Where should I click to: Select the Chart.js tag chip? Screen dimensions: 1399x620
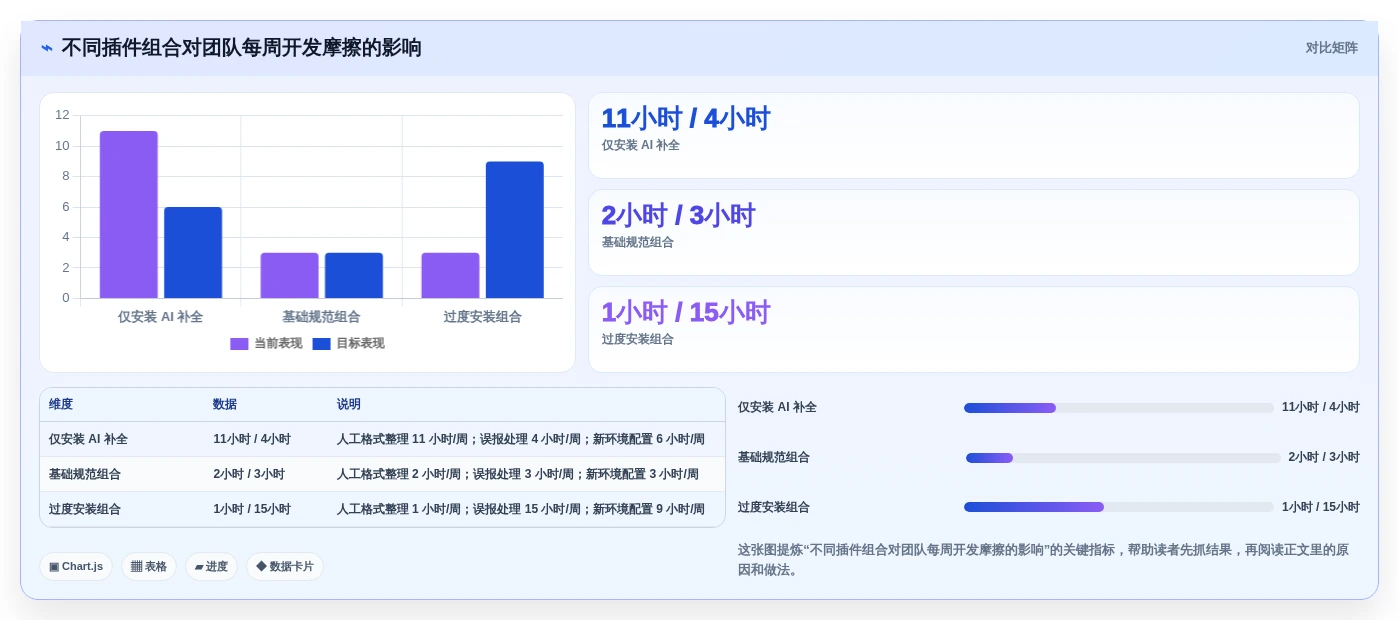(x=76, y=566)
